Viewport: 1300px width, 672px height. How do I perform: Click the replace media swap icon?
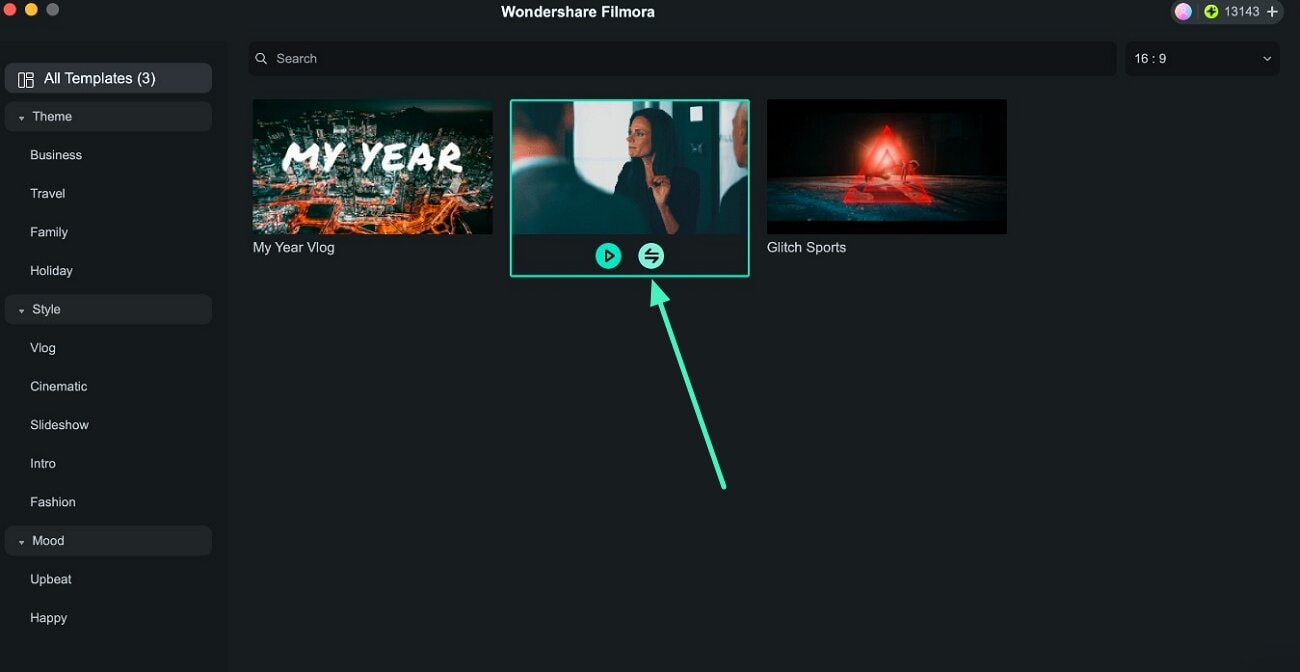651,256
